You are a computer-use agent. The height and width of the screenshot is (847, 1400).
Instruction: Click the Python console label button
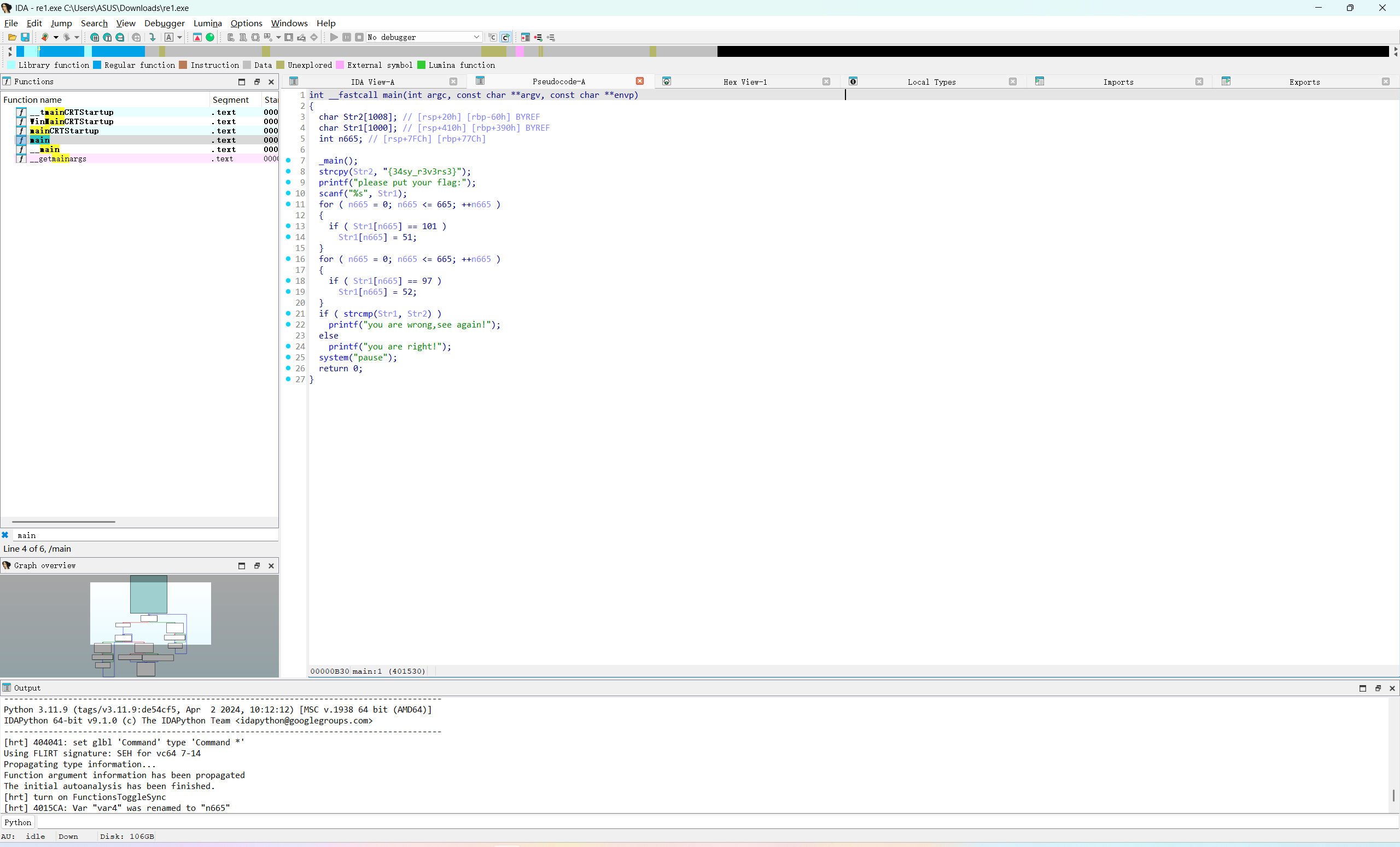pos(18,822)
